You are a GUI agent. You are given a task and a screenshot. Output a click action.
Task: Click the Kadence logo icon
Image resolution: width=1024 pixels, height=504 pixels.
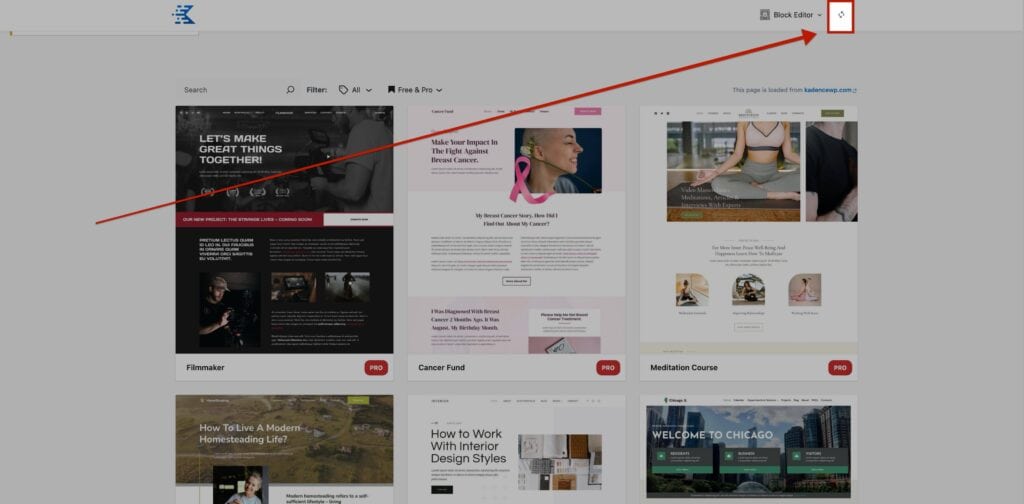(184, 14)
